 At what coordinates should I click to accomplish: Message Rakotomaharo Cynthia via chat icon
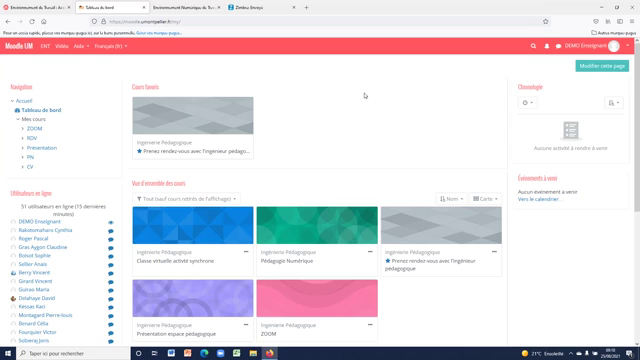tap(111, 231)
